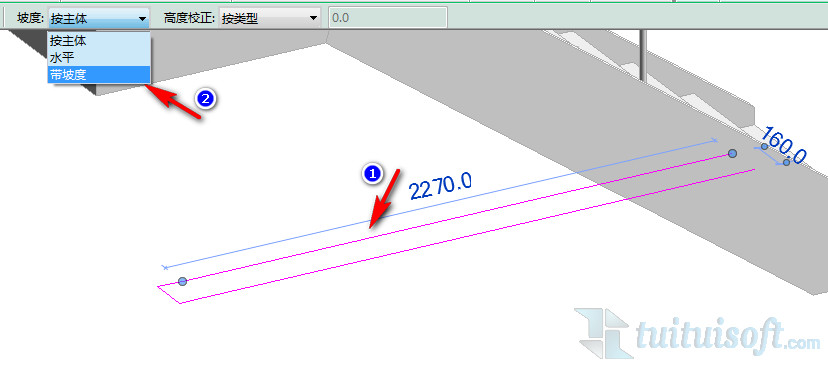Open the 高度校正 dropdown showing 按类型

(269, 18)
